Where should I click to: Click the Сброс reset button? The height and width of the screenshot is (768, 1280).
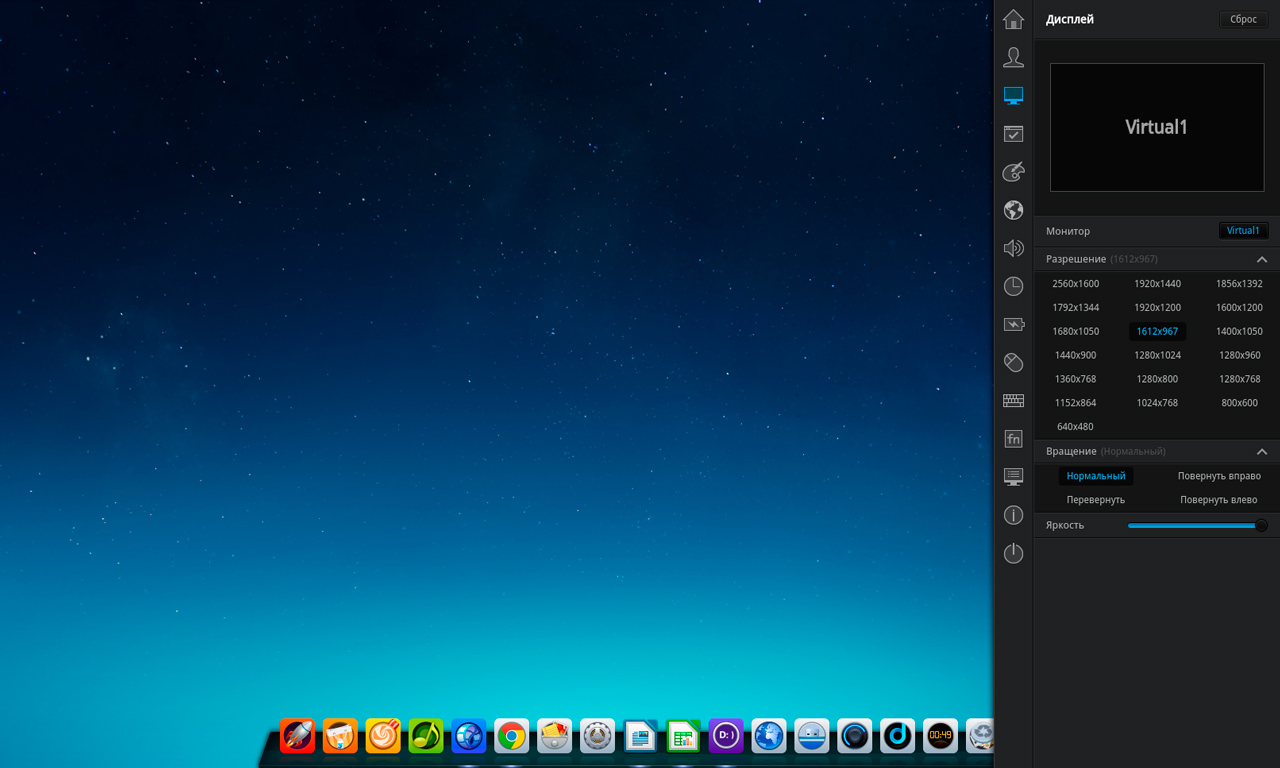(x=1243, y=19)
